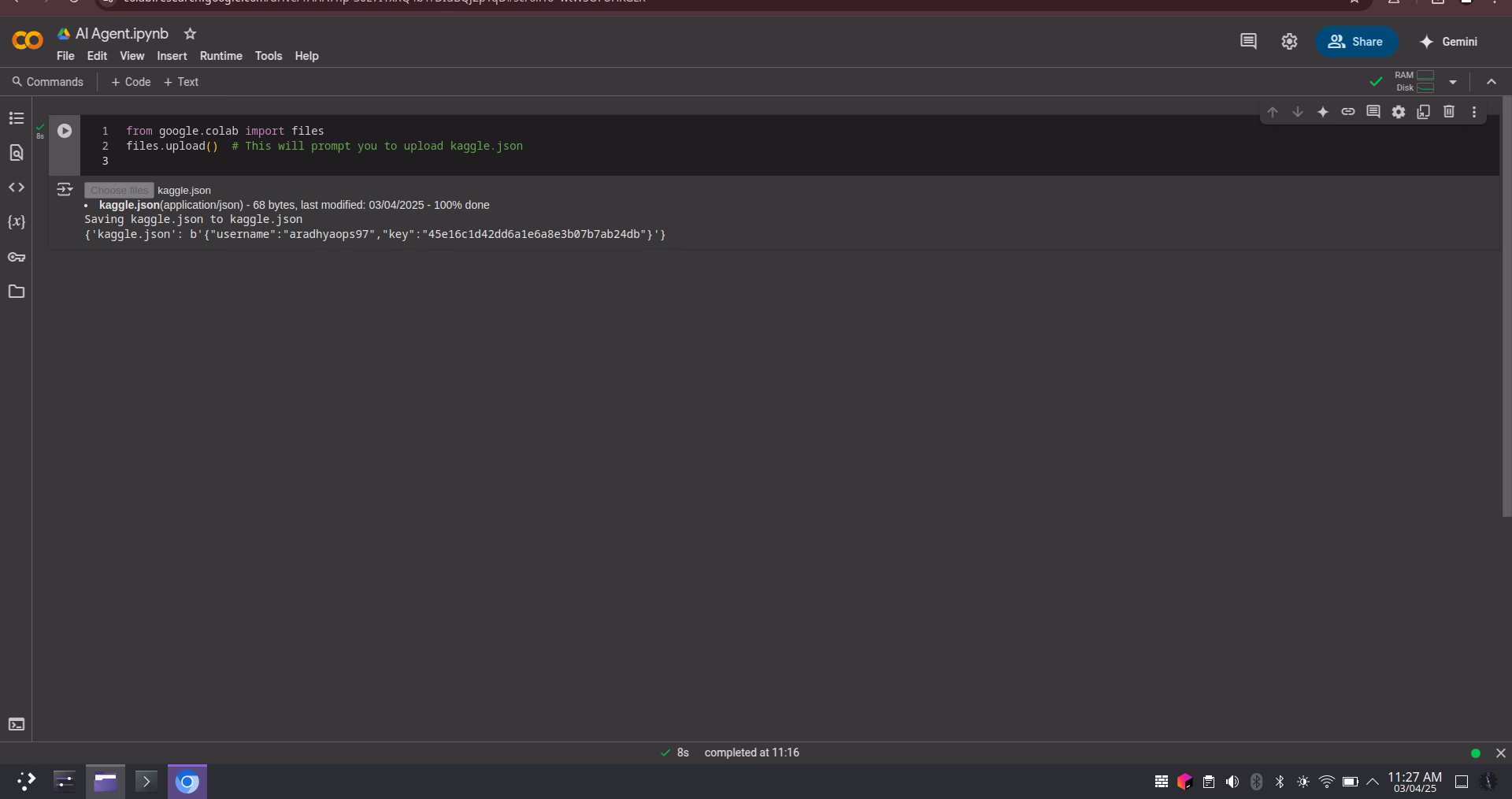Open more cell actions menu

(1474, 112)
